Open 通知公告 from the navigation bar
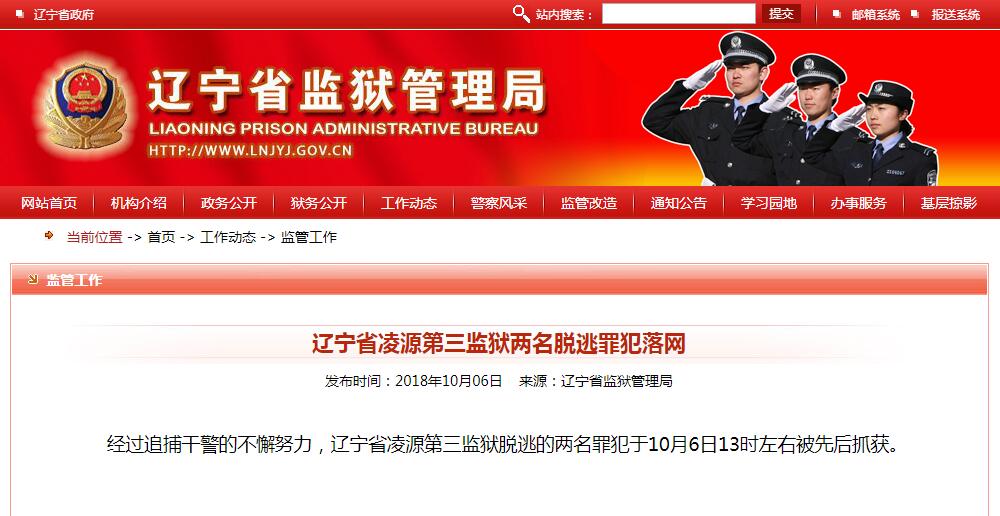1000x516 pixels. tap(679, 203)
